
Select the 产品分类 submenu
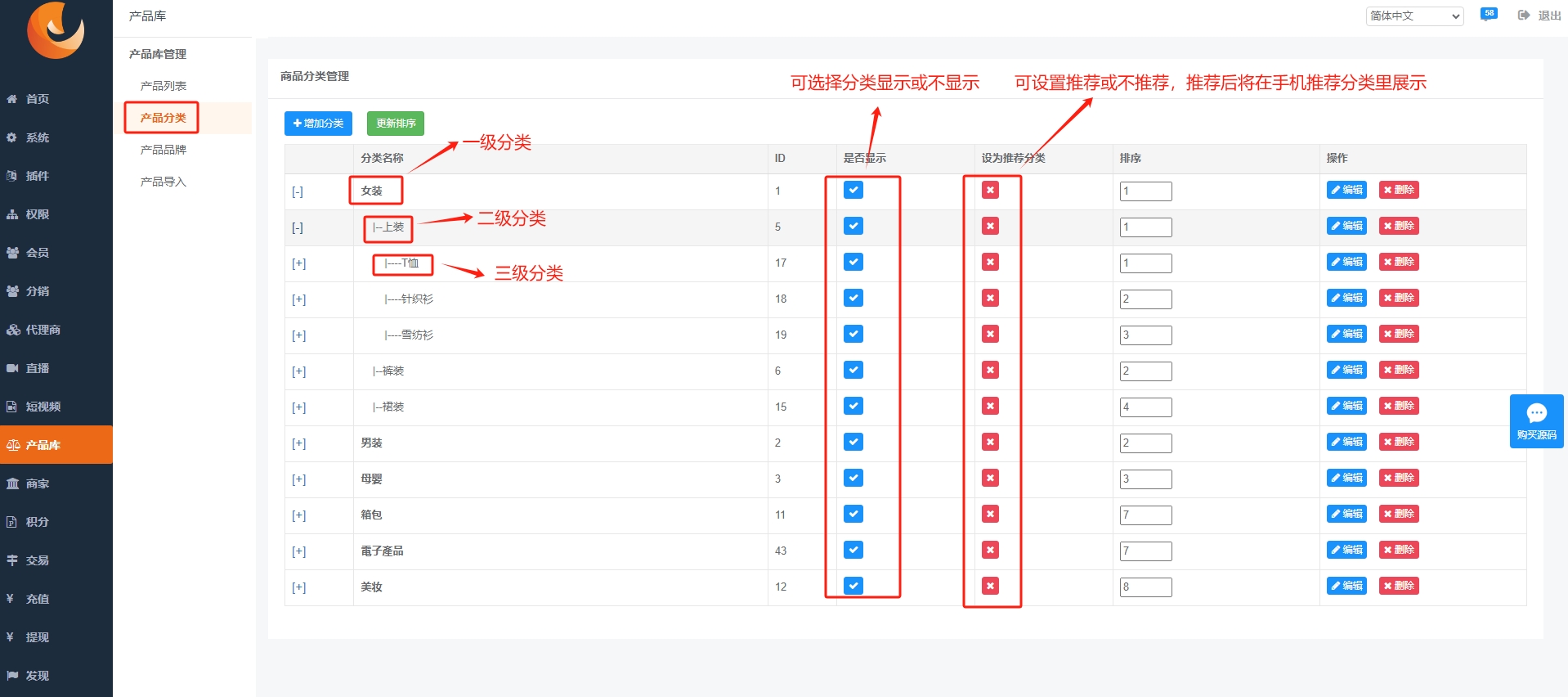pyautogui.click(x=163, y=118)
